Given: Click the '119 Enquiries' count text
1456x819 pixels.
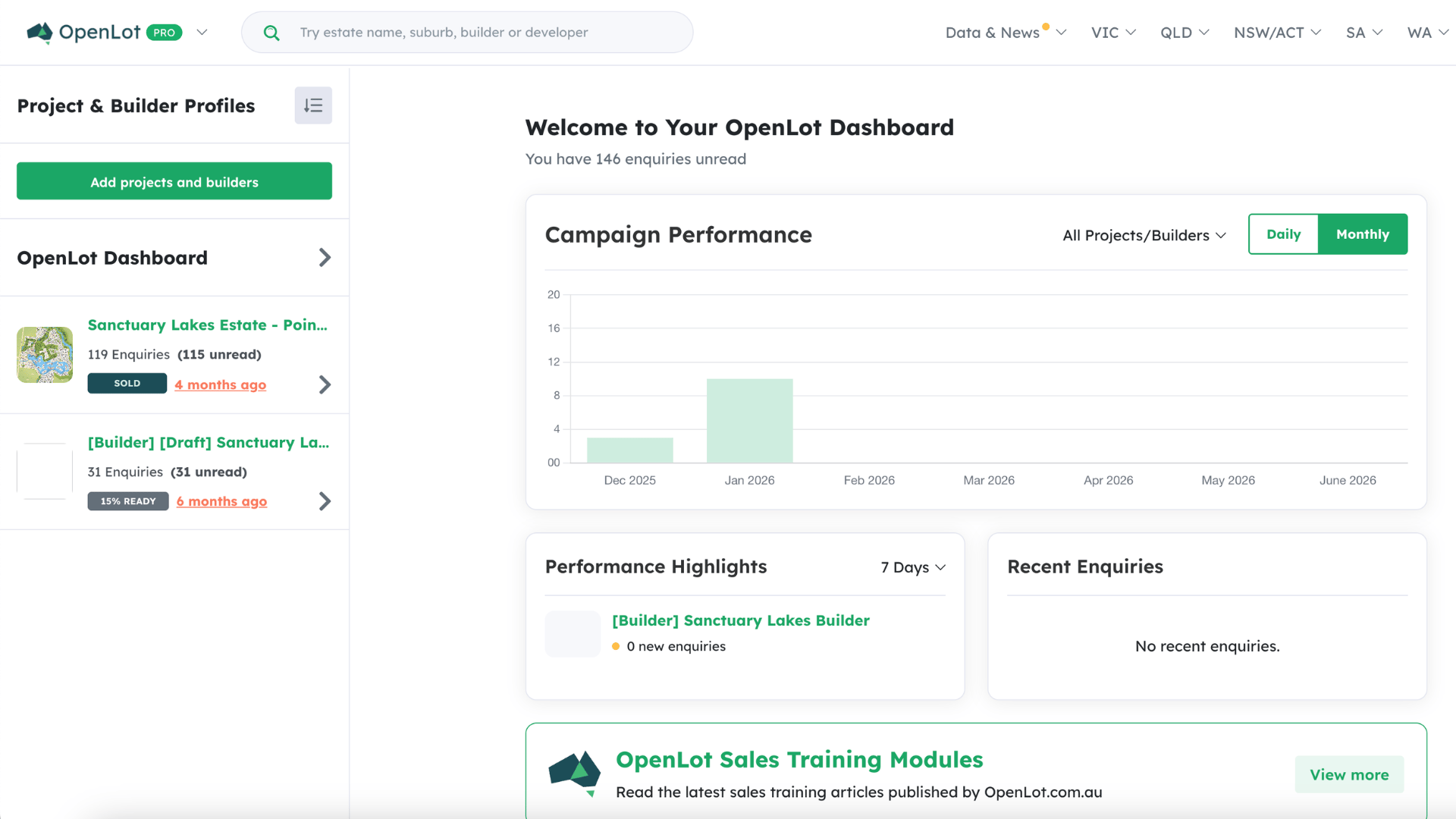Looking at the screenshot, I should pos(129,354).
